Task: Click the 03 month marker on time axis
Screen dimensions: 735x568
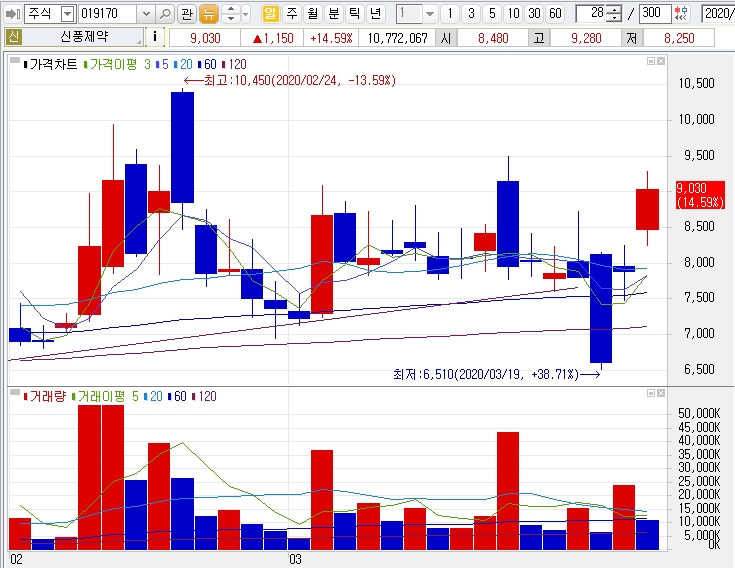Action: coord(295,559)
